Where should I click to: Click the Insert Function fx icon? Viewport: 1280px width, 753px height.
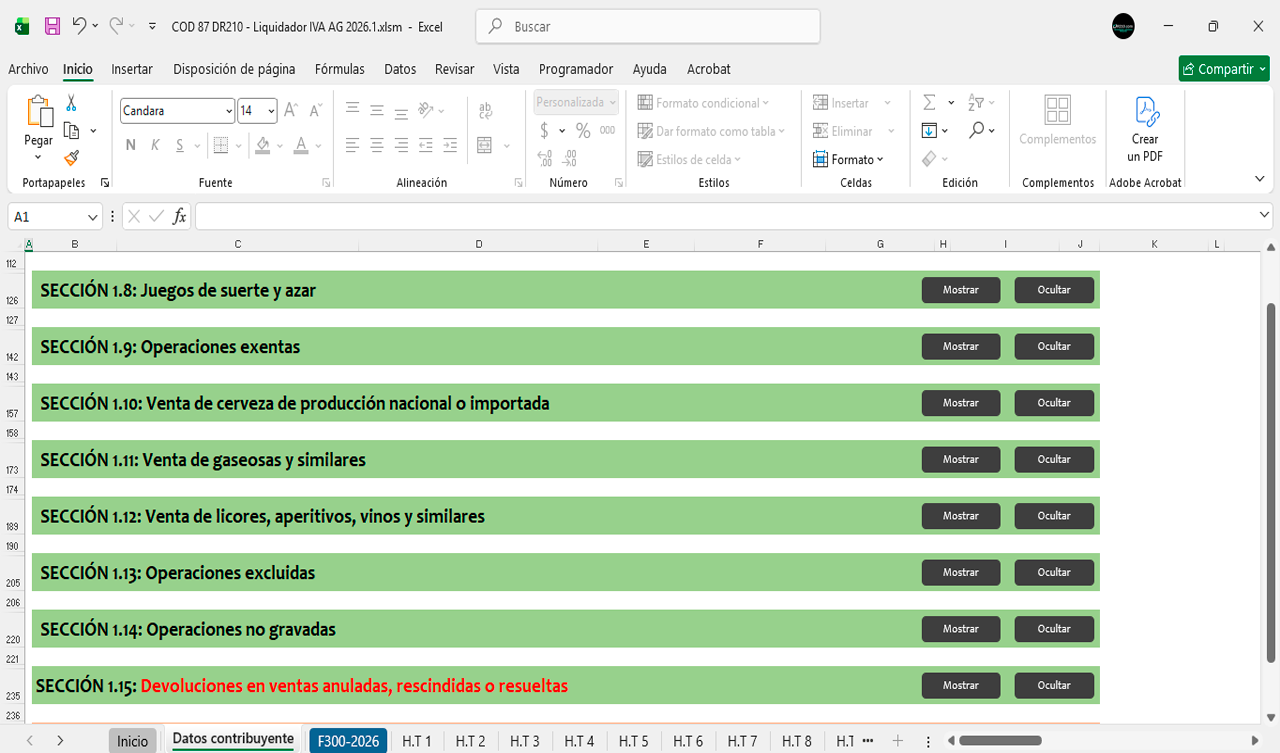click(x=179, y=216)
